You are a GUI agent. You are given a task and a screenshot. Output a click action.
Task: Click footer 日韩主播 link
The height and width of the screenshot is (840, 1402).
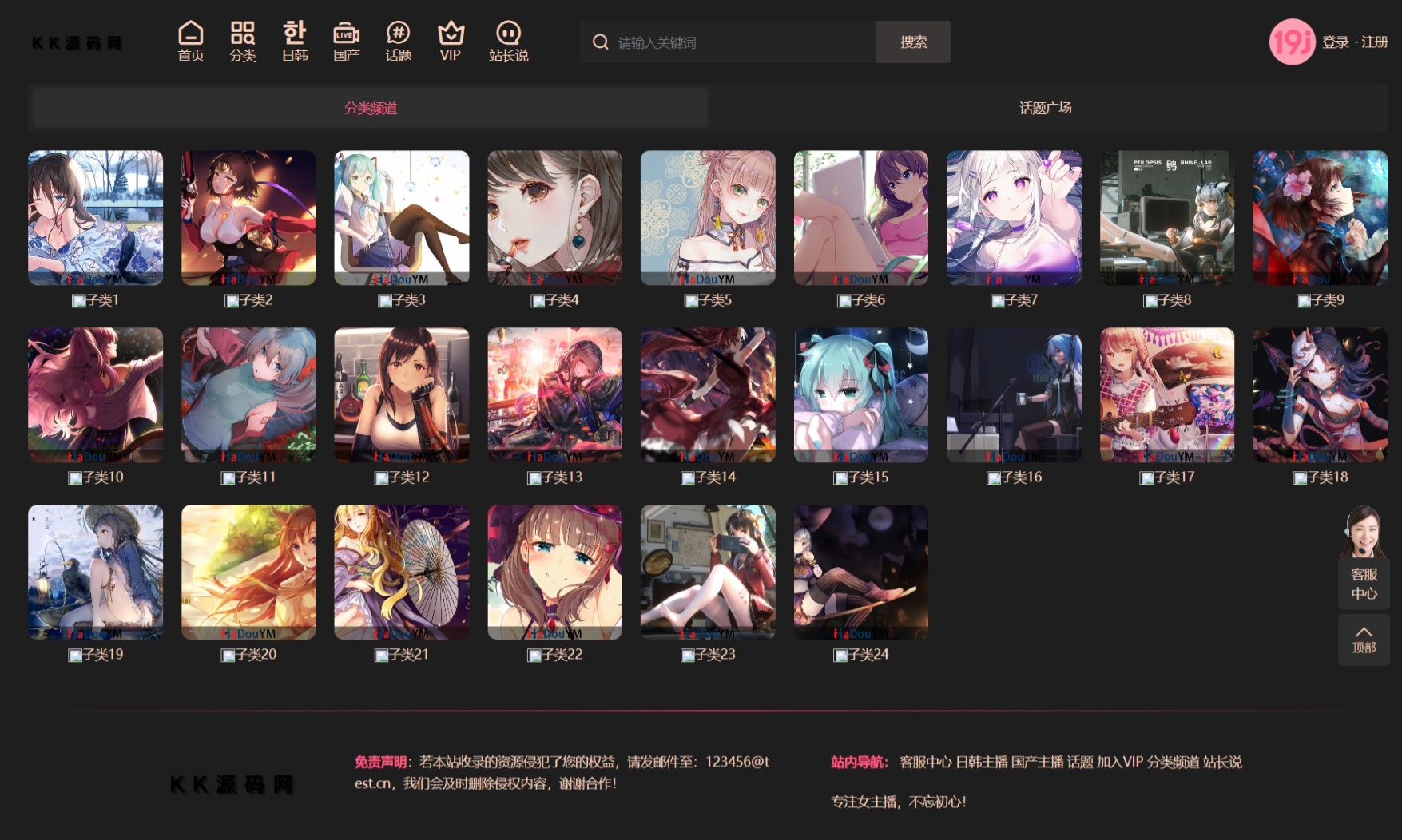(x=982, y=763)
